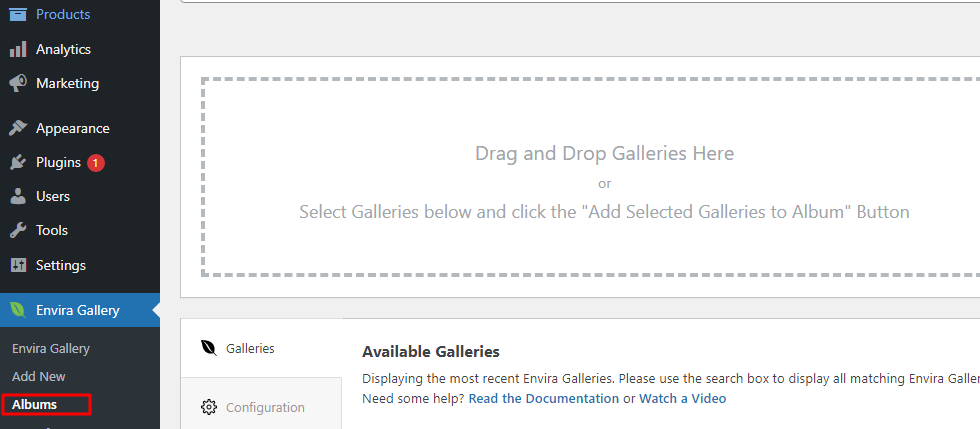Image resolution: width=980 pixels, height=429 pixels.
Task: Click the Settings sliders icon
Action: 18,265
